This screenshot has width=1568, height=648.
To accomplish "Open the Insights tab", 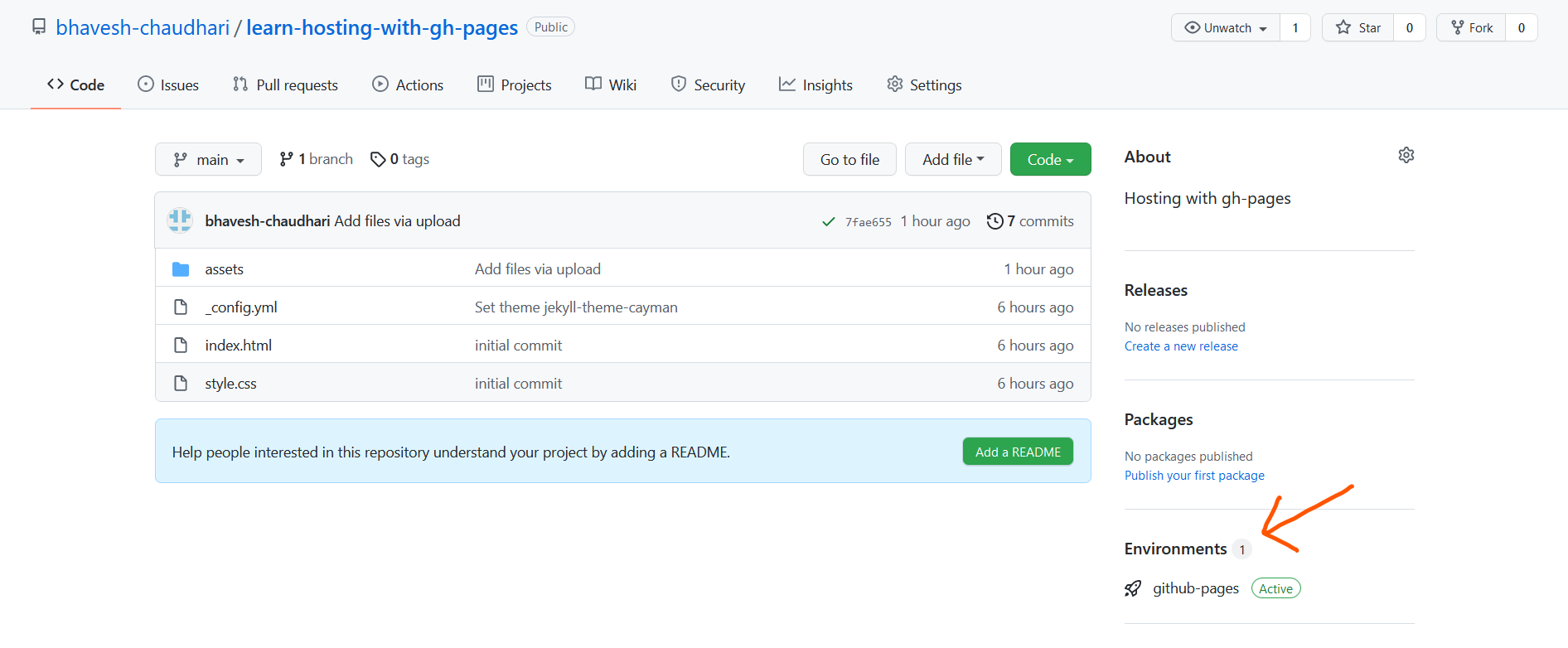I will point(815,85).
